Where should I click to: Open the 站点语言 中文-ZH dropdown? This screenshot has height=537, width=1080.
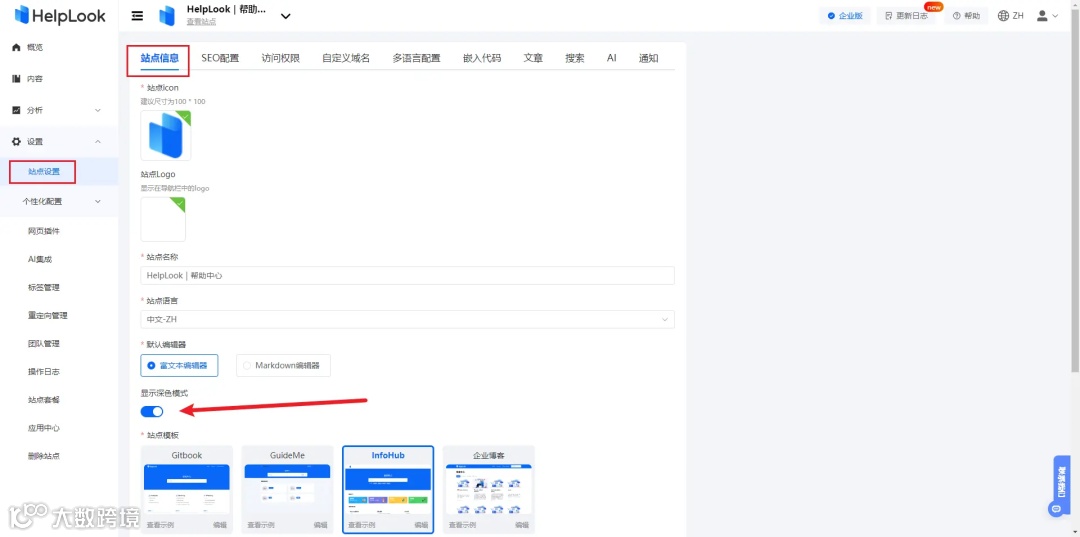[x=407, y=319]
